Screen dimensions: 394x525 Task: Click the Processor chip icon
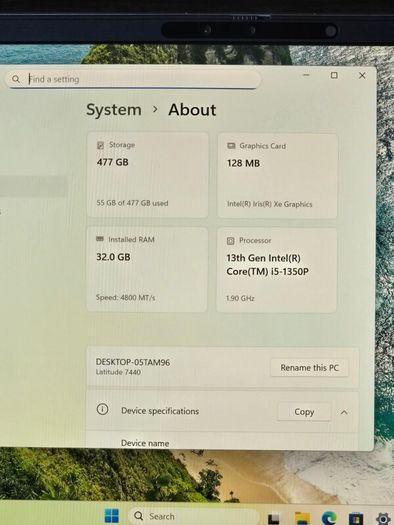pyautogui.click(x=230, y=241)
